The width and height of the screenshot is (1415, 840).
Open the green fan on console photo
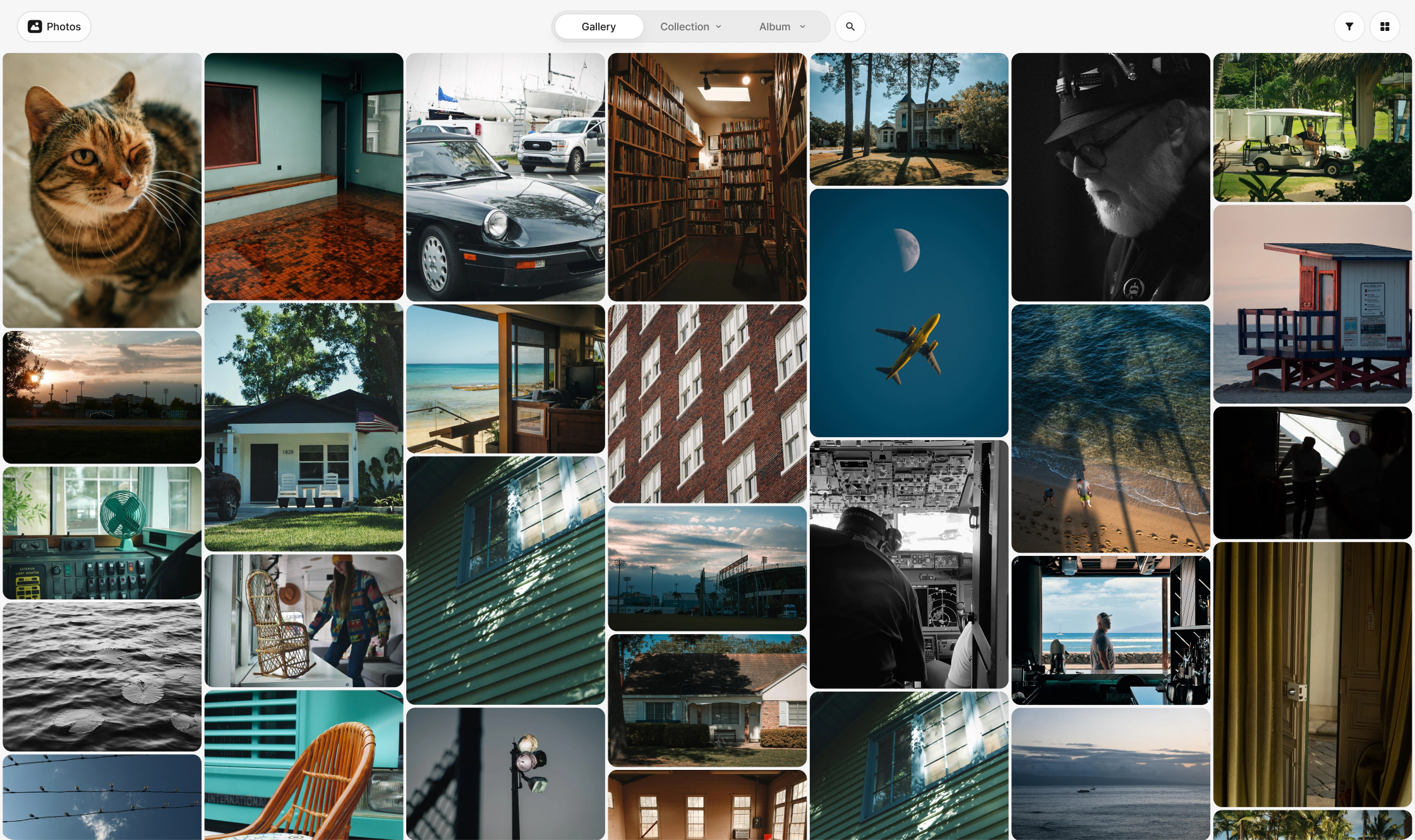102,533
